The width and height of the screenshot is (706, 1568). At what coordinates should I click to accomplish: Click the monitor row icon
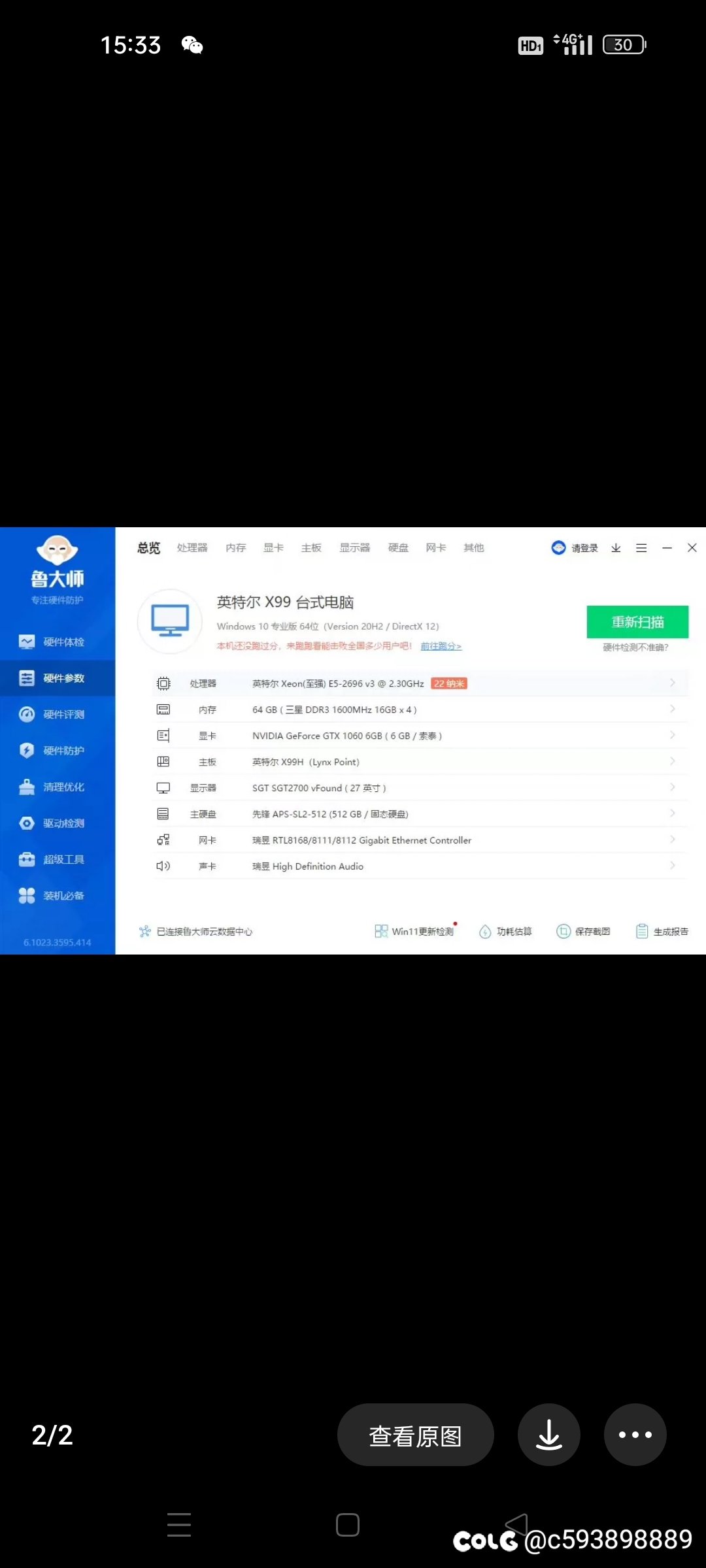coord(163,788)
